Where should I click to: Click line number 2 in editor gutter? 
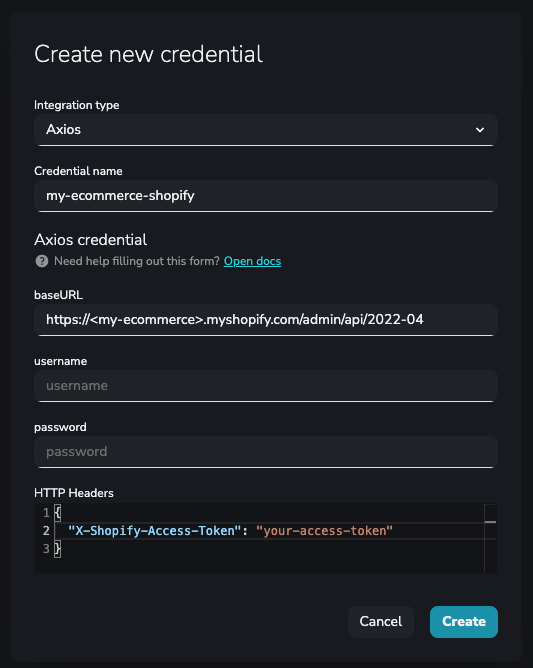tap(46, 531)
